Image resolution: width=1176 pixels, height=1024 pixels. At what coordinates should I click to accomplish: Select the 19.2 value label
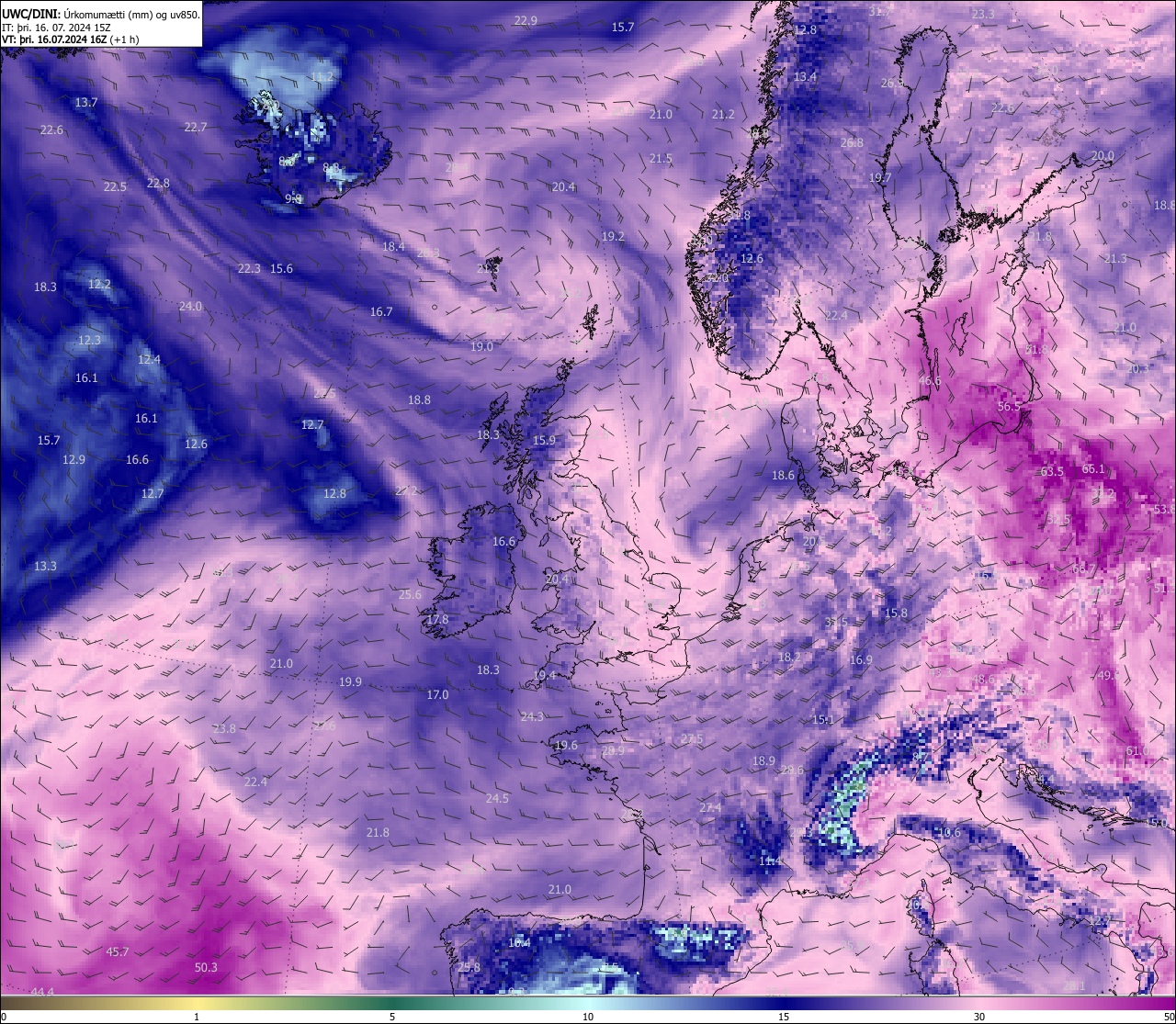click(613, 236)
